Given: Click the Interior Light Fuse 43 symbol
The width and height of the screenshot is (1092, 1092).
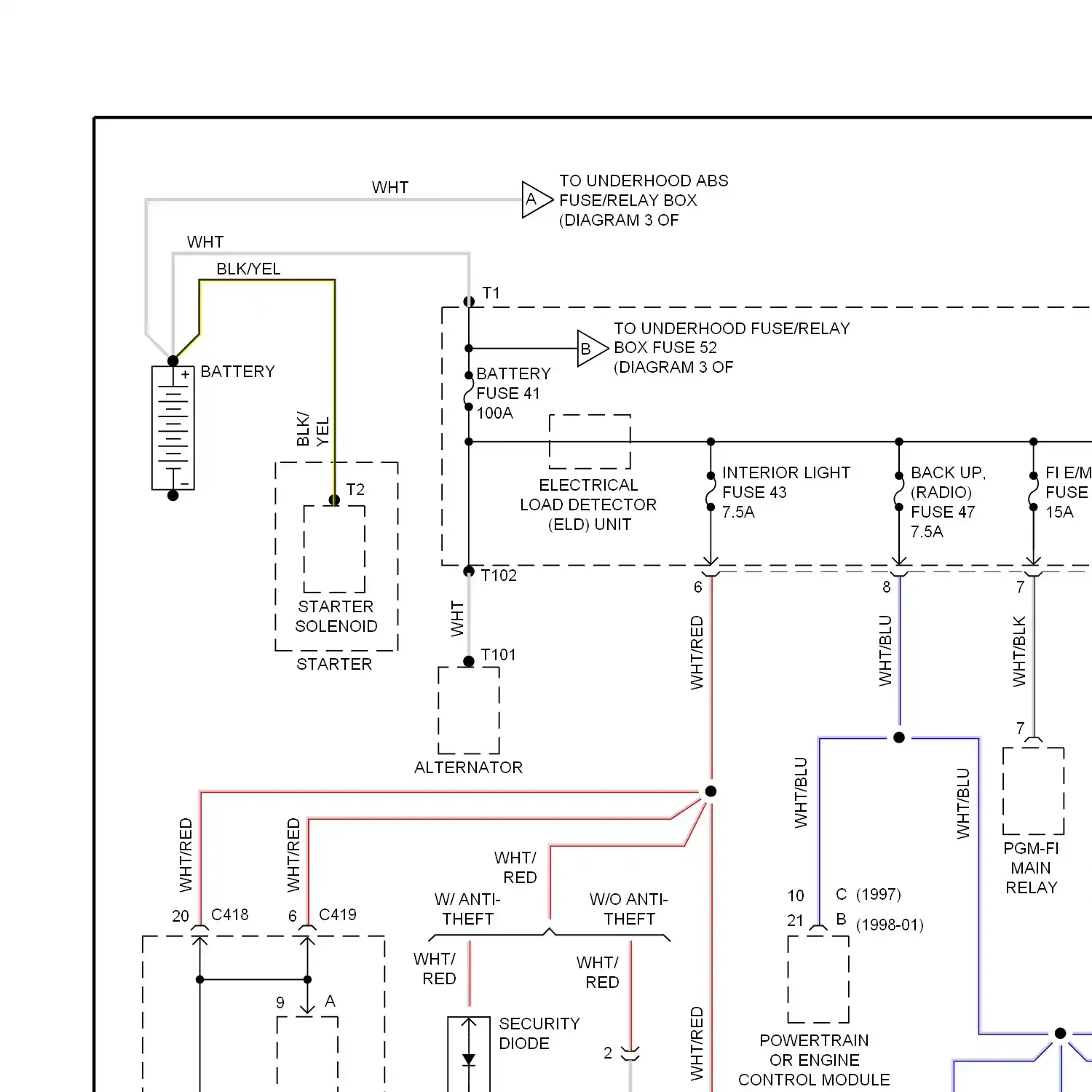Looking at the screenshot, I should (x=711, y=491).
